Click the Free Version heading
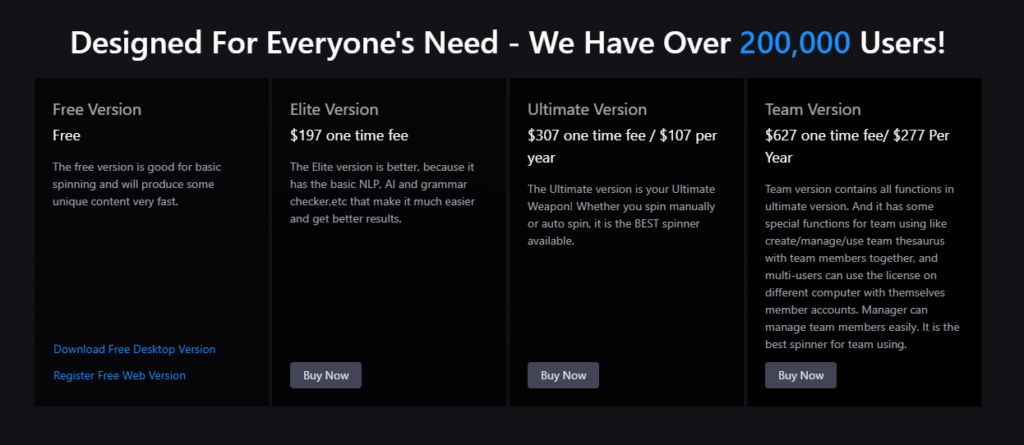1024x445 pixels. point(97,109)
